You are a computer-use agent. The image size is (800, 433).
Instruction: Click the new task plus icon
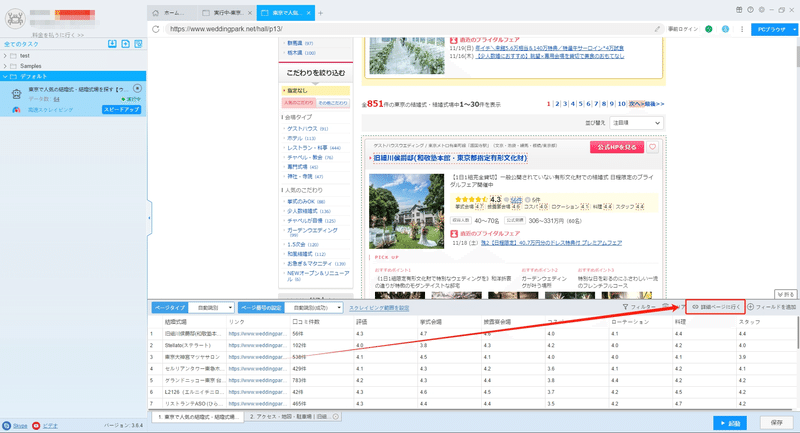tap(125, 44)
